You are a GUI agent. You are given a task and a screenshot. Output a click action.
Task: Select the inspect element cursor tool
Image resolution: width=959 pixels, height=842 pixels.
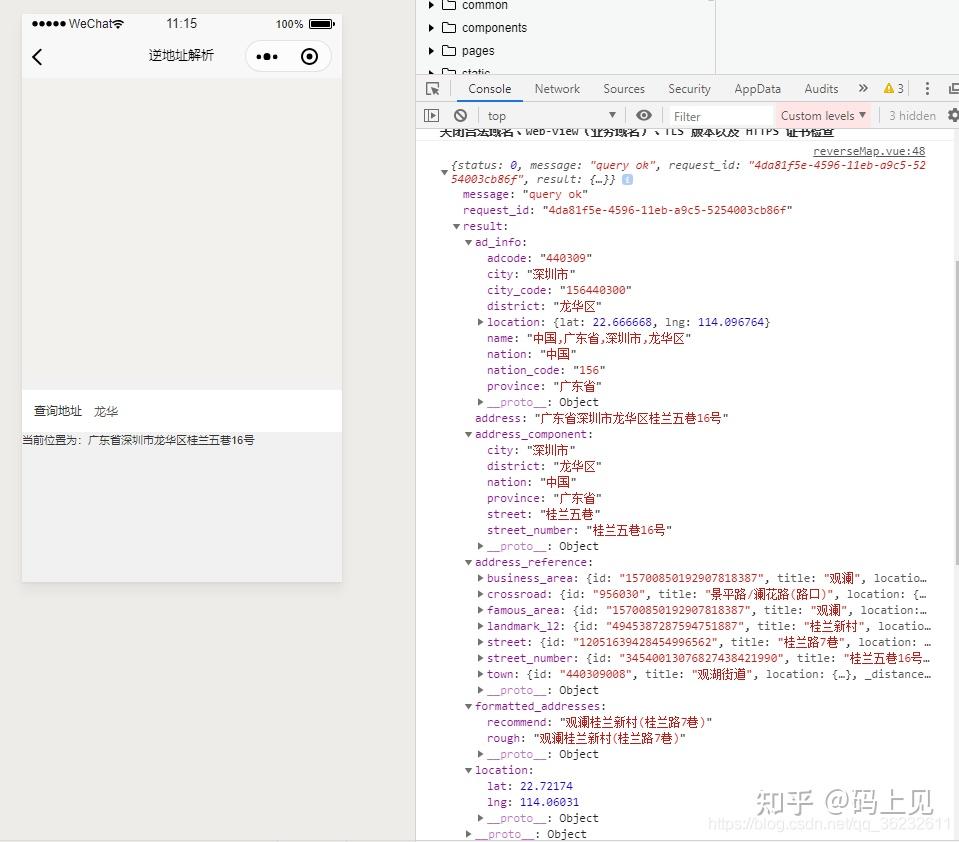tap(433, 89)
